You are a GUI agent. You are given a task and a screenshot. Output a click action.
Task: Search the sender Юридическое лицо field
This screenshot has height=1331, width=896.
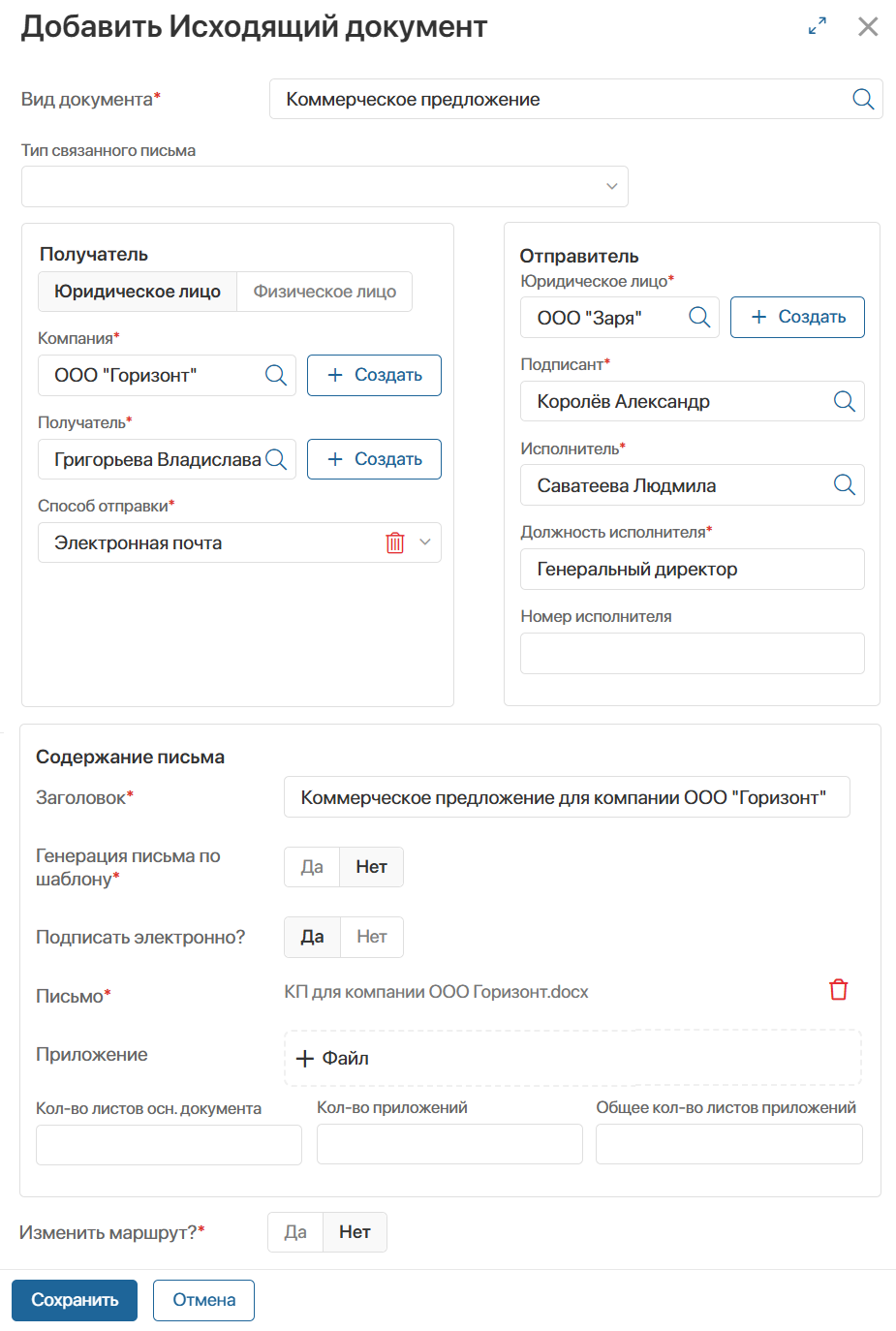tap(699, 317)
